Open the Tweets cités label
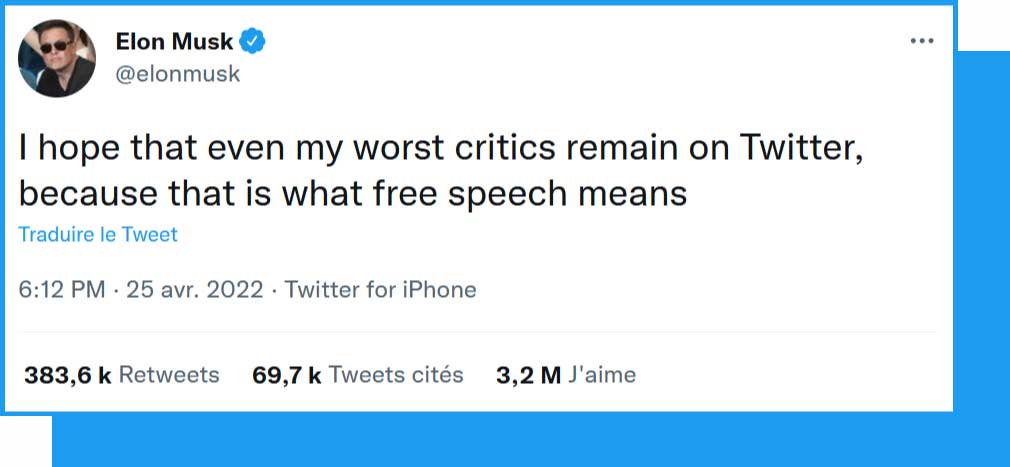 396,375
